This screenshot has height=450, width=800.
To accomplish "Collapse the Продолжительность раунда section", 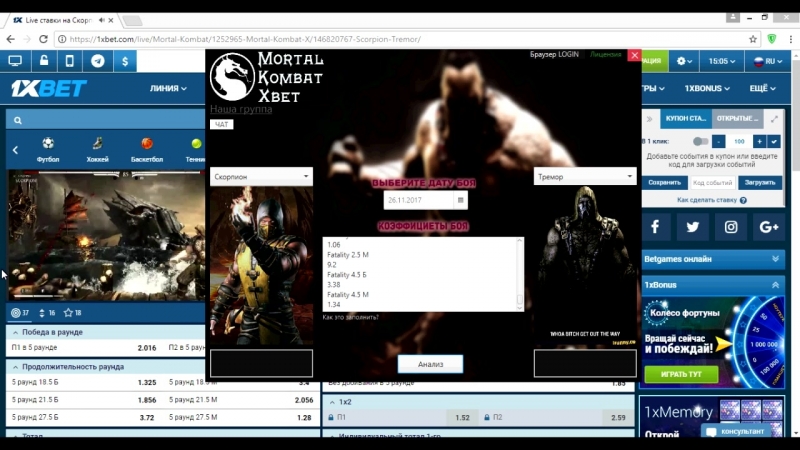I will tap(15, 367).
